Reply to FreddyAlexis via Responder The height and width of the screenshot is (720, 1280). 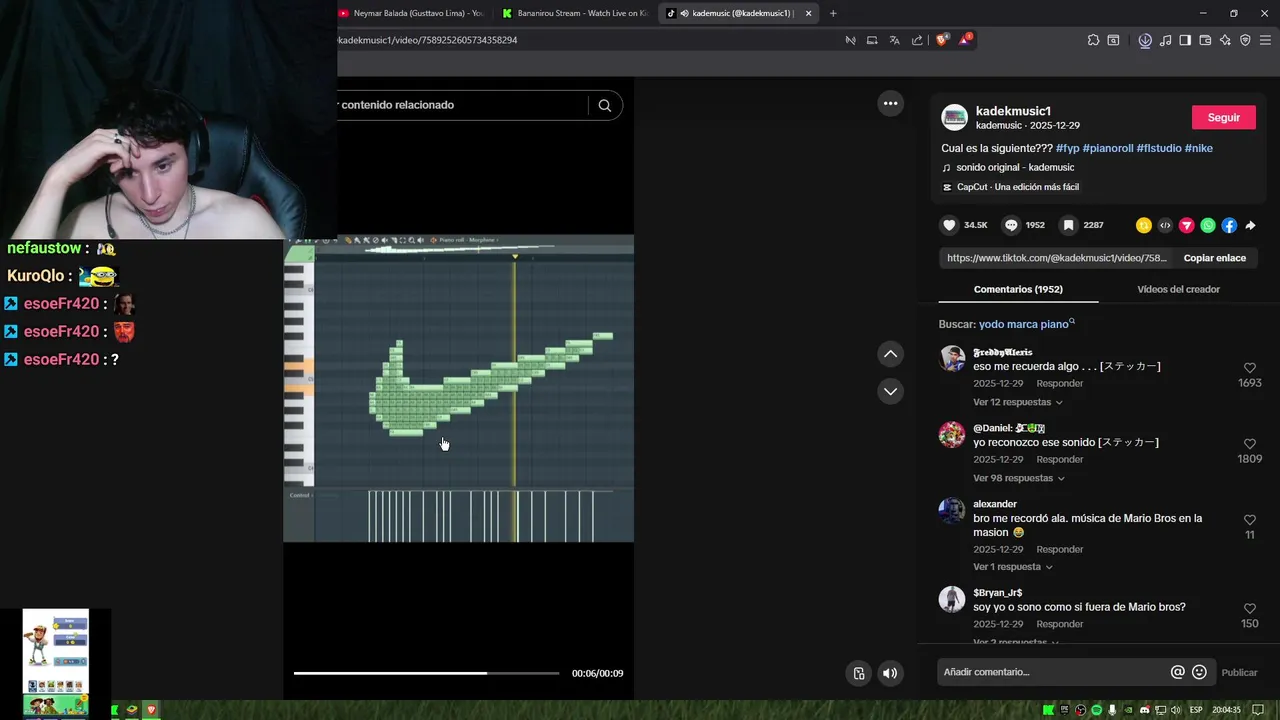[x=1060, y=383]
